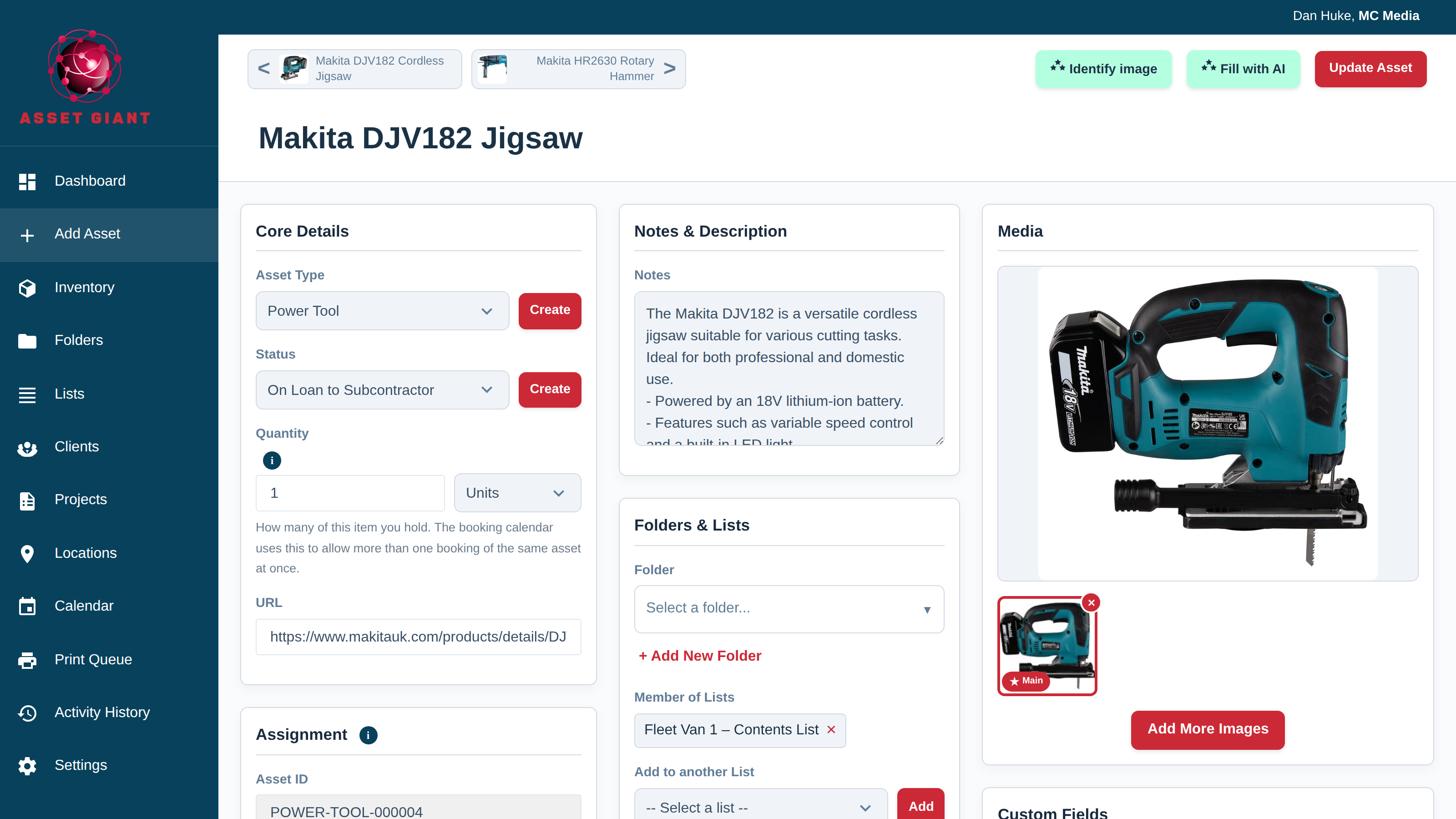Click the Folders & Lists heading
This screenshot has width=1456, height=819.
tap(692, 526)
